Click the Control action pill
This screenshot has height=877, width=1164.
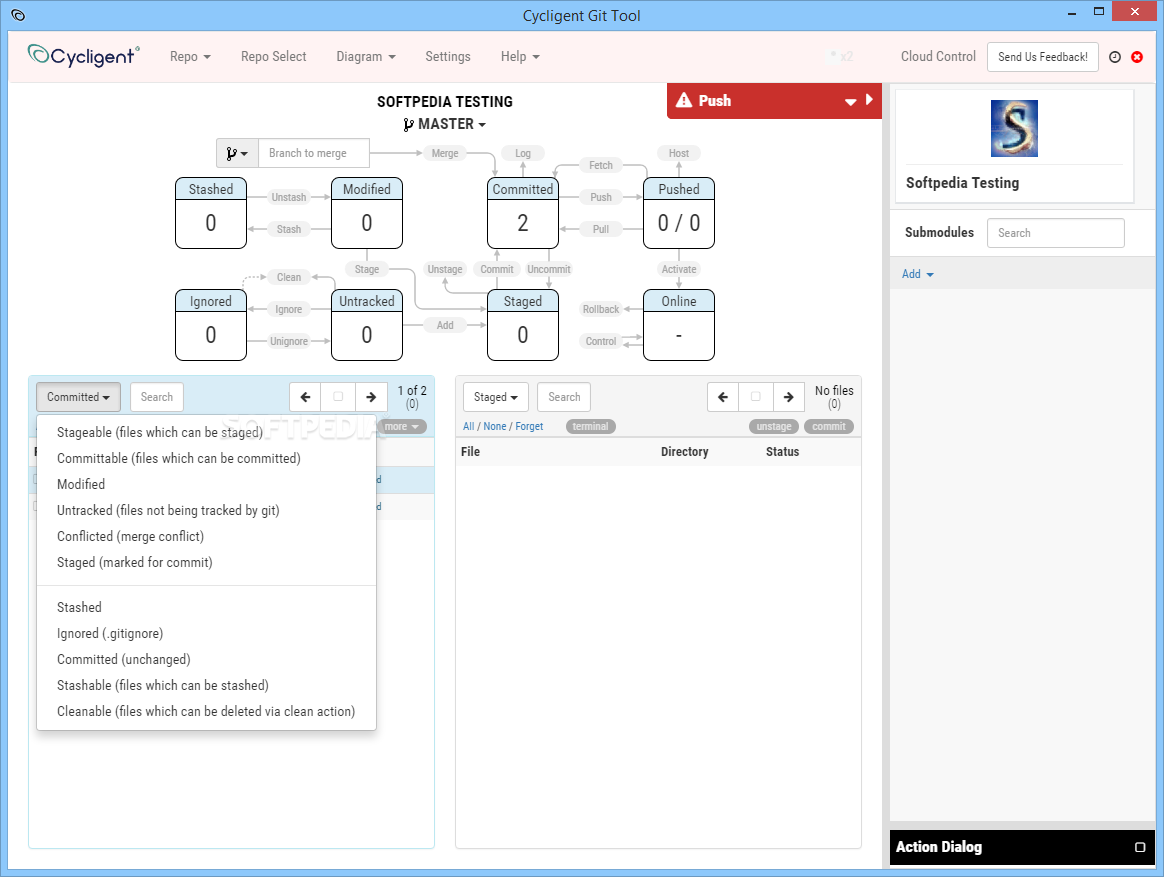tap(601, 341)
